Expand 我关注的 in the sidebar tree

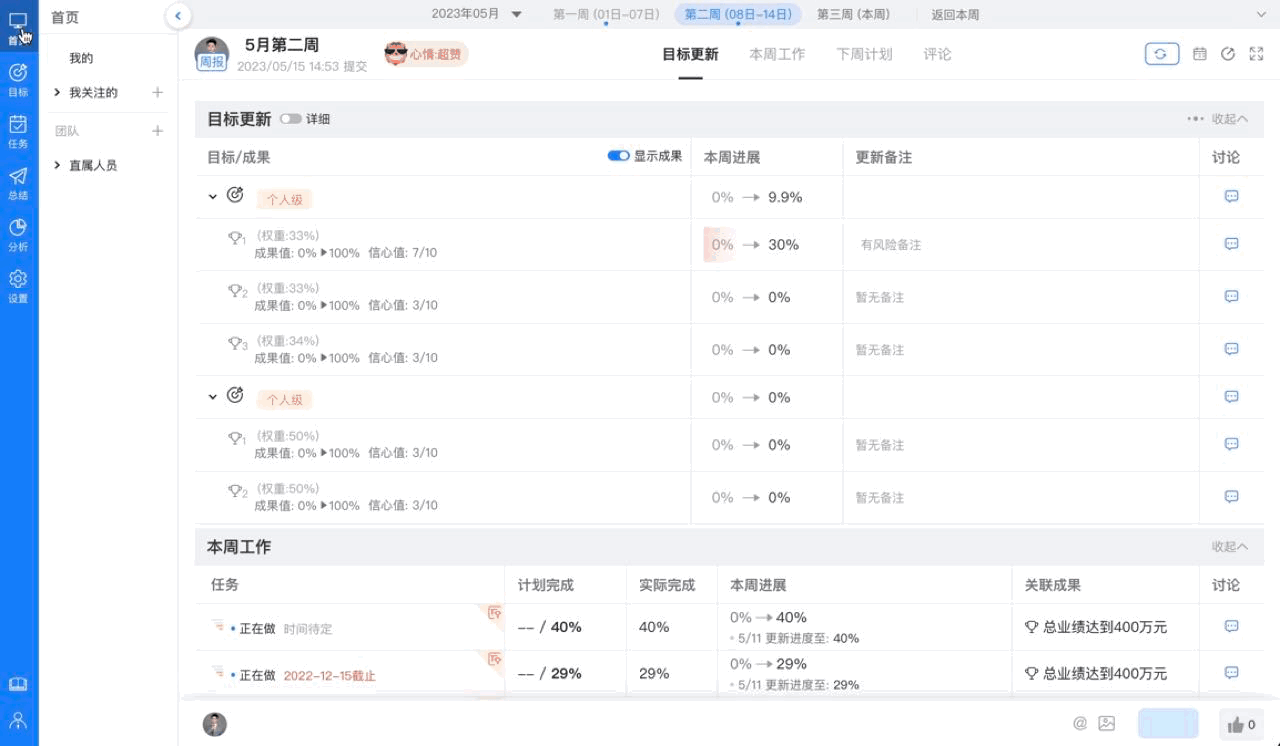coord(58,93)
